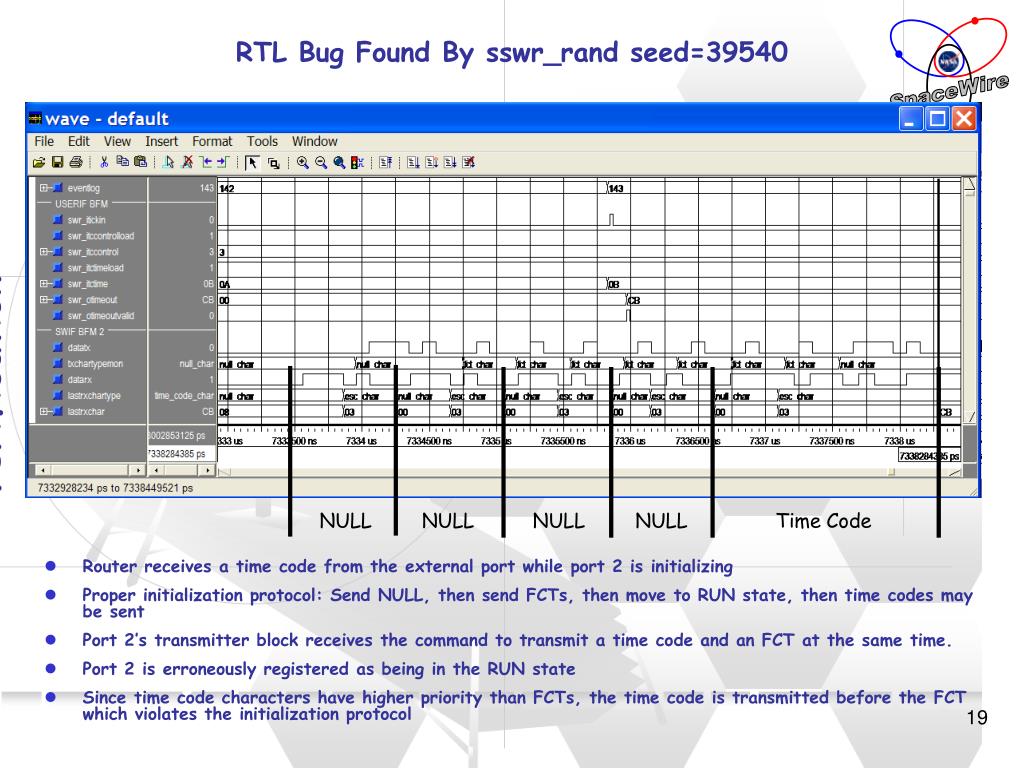
Task: Click the Copy toolbar icon
Action: (122, 161)
